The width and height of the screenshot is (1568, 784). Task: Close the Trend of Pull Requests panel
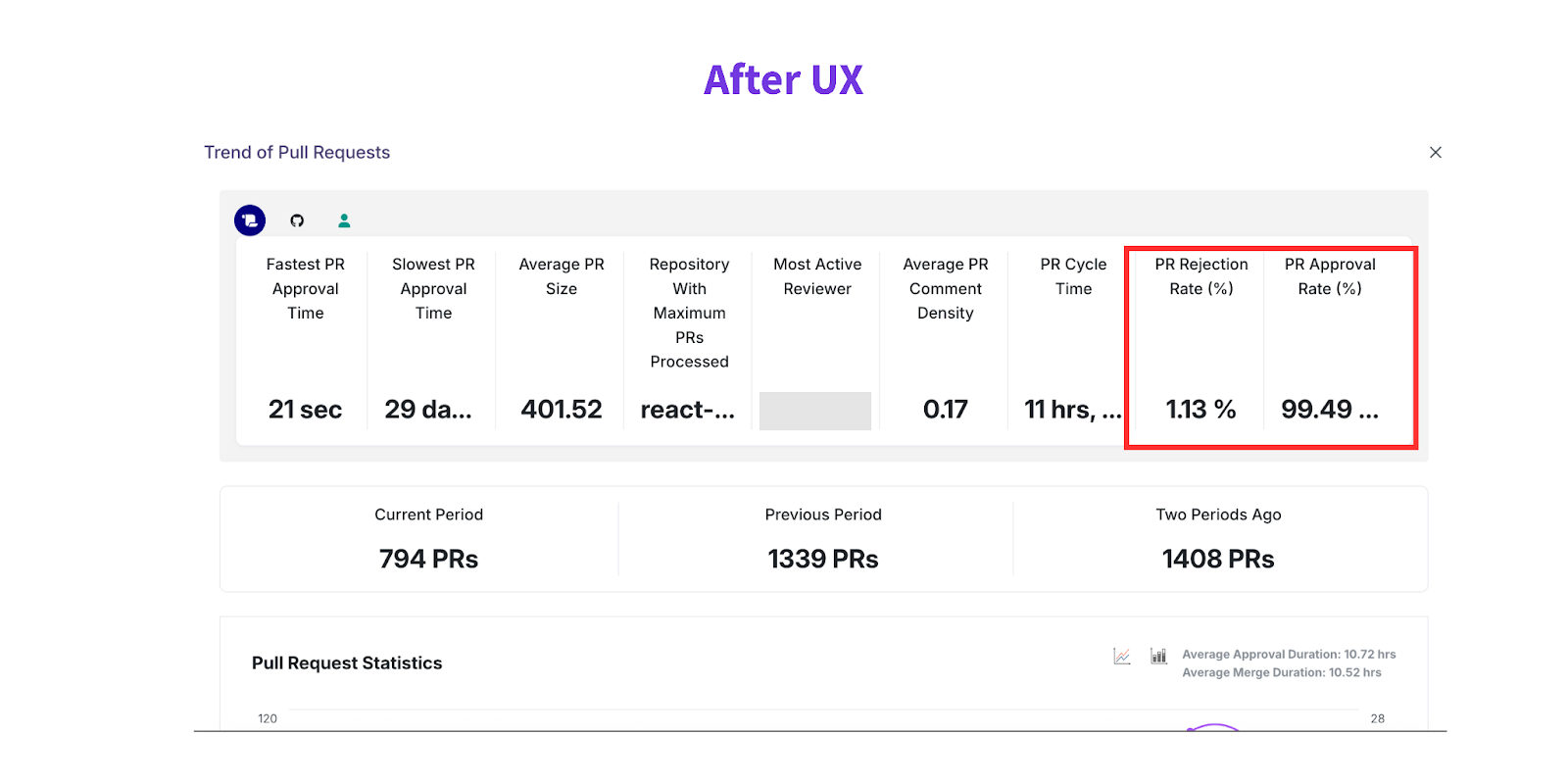[1436, 152]
